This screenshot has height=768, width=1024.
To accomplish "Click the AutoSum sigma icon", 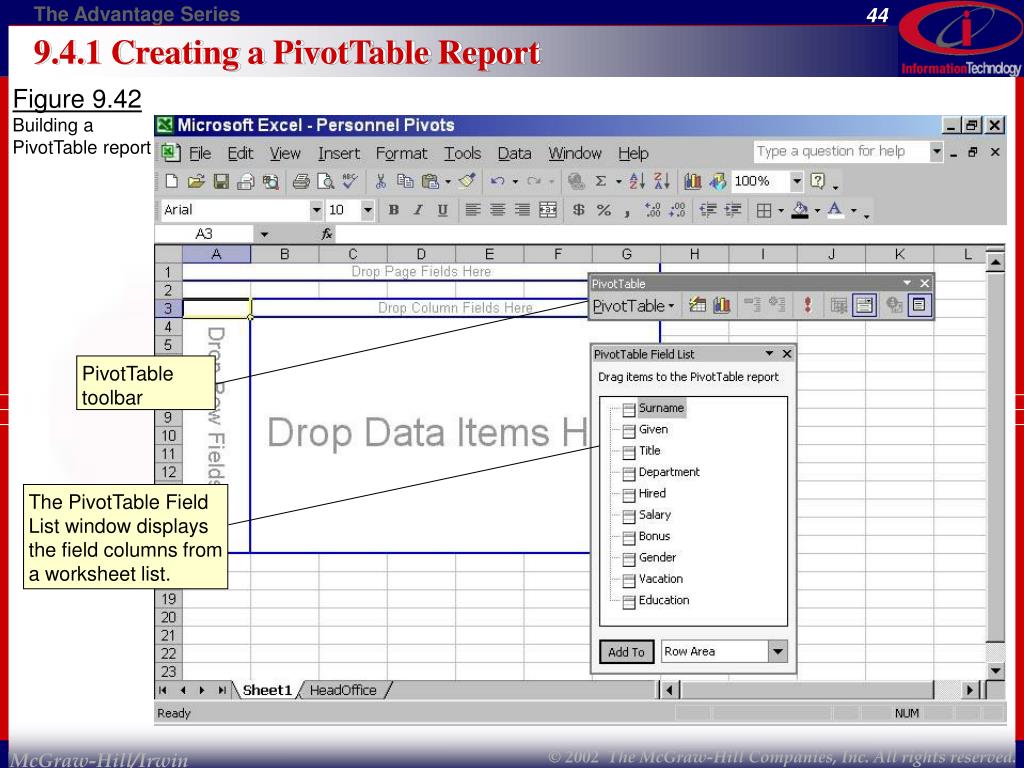I will click(600, 182).
